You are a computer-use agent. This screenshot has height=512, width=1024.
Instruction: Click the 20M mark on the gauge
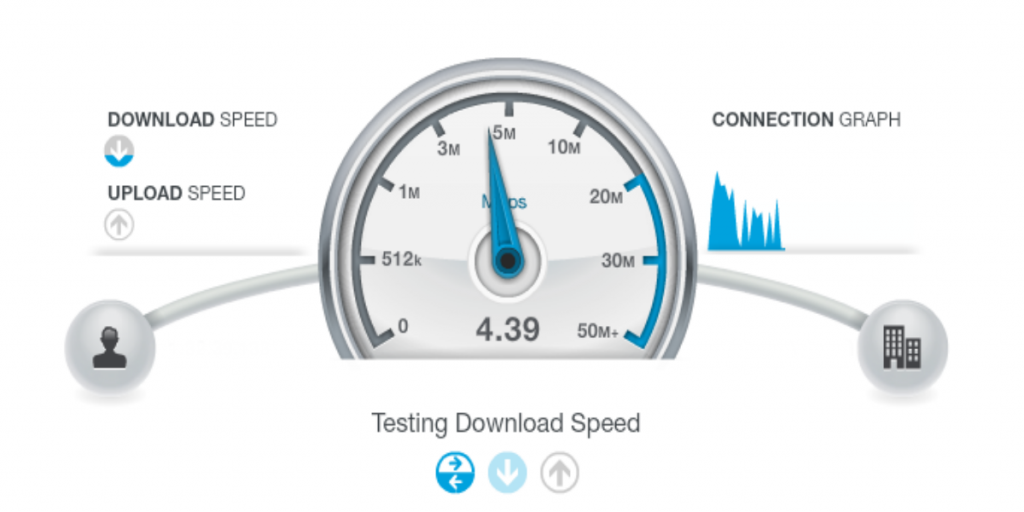606,197
